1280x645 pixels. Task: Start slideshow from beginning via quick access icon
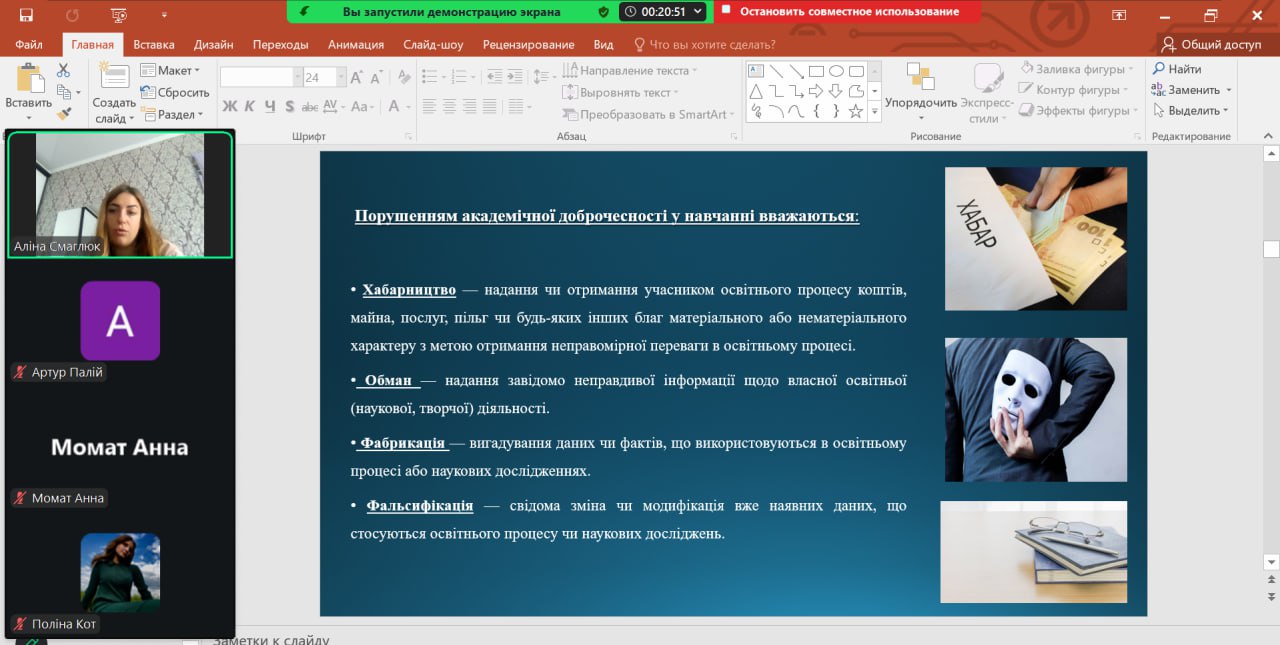click(119, 15)
